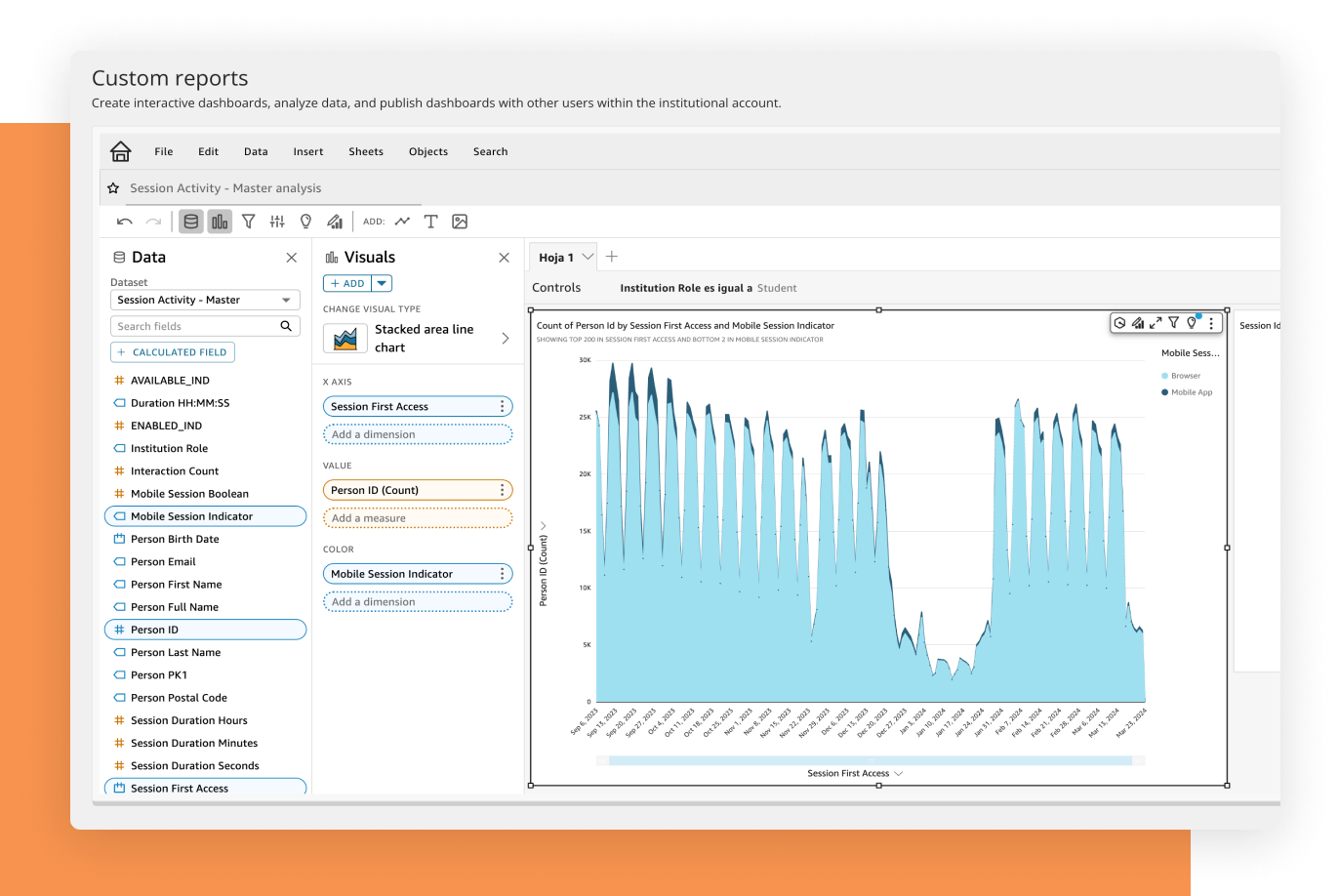Open the parameters sliders icon in toolbar
Image resolution: width=1339 pixels, height=896 pixels.
277,222
